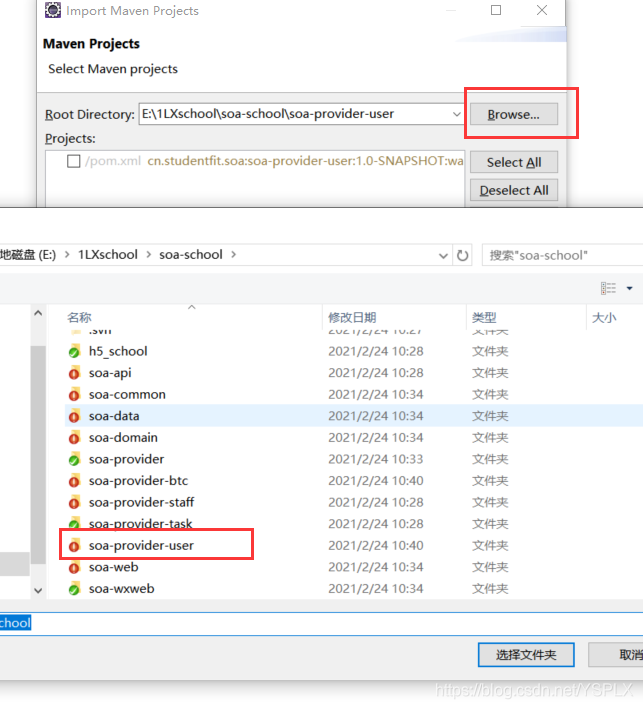Select the soa-web folder icon
Image resolution: width=643 pixels, height=709 pixels.
[74, 567]
